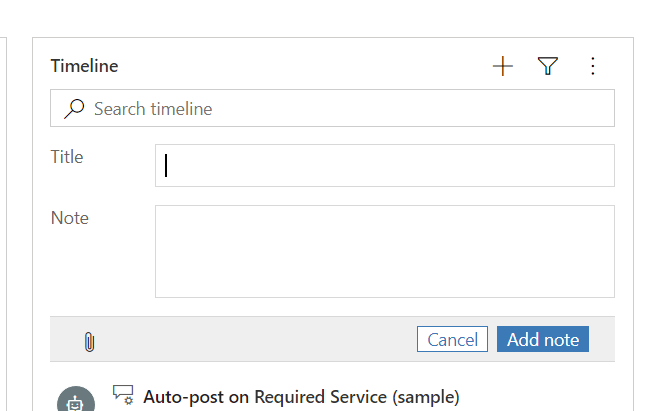
Task: Focus the Search timeline field
Action: click(x=350, y=108)
